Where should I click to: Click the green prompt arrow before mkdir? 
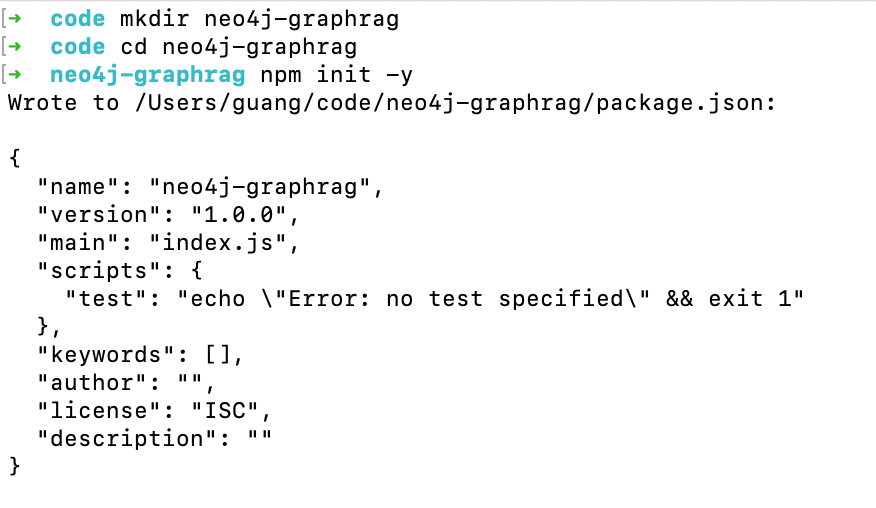[x=15, y=19]
